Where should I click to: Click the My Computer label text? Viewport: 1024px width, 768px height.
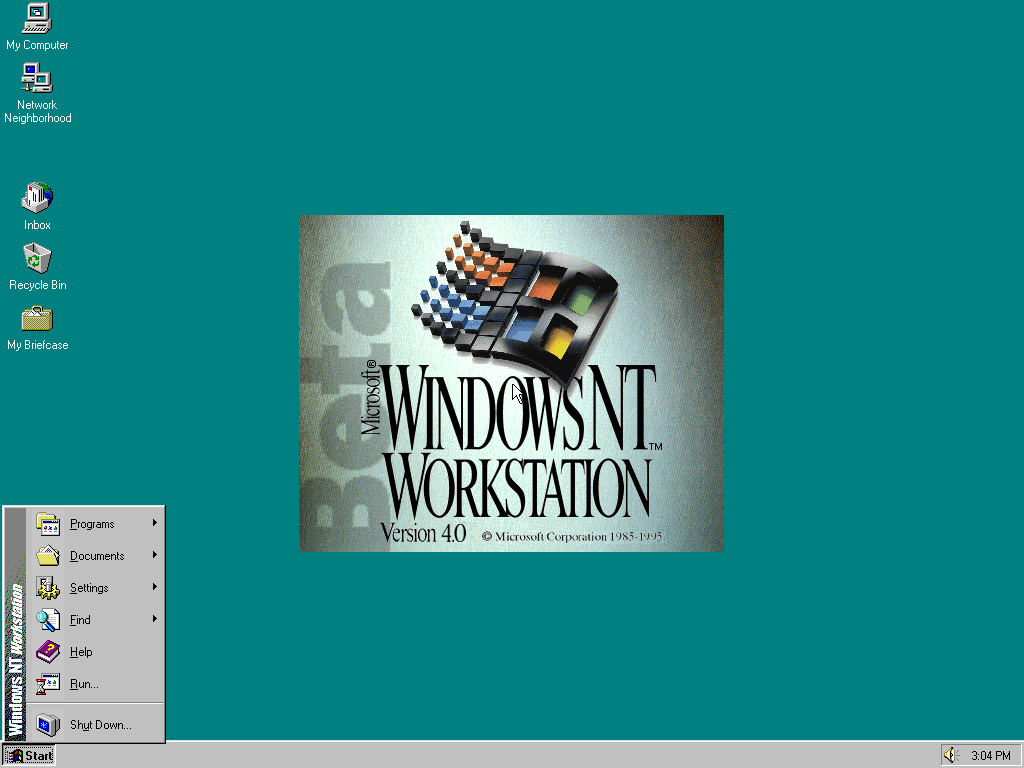tap(37, 45)
